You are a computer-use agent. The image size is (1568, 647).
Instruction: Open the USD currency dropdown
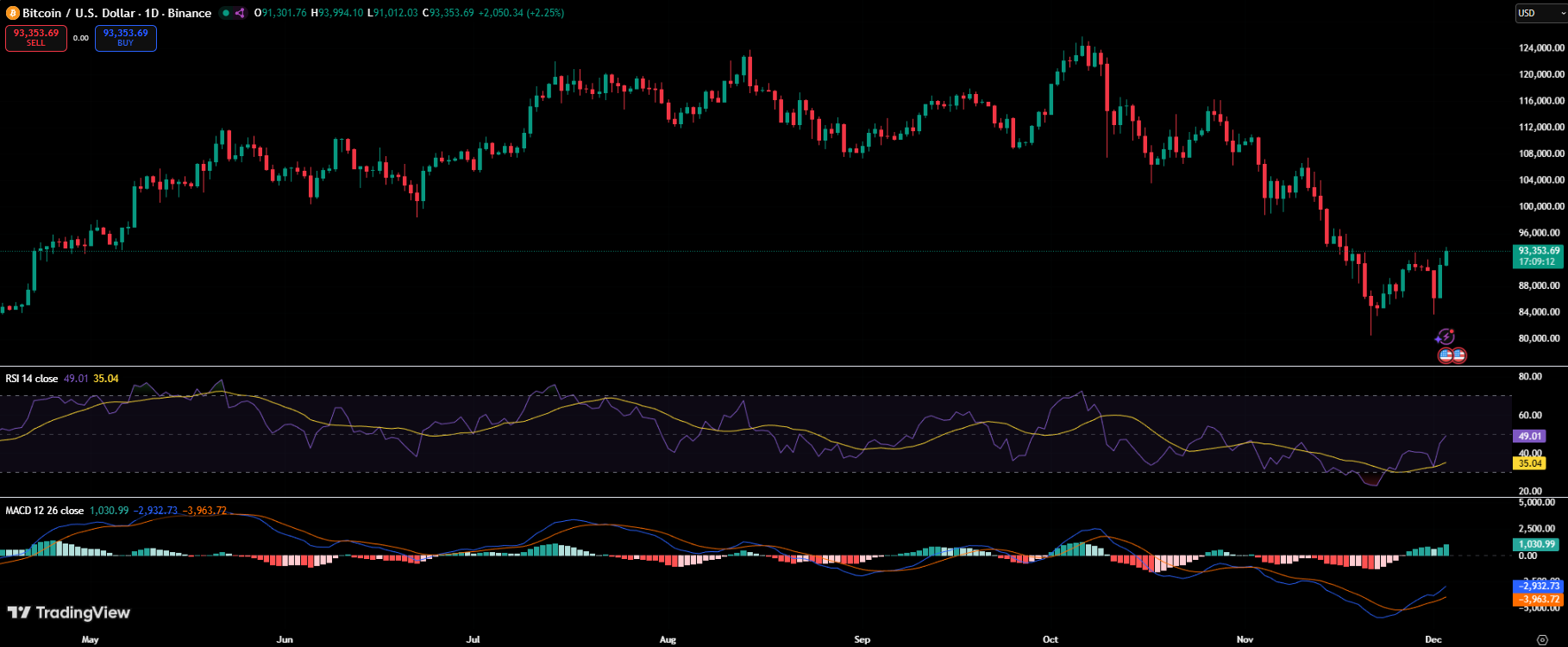pos(1540,13)
